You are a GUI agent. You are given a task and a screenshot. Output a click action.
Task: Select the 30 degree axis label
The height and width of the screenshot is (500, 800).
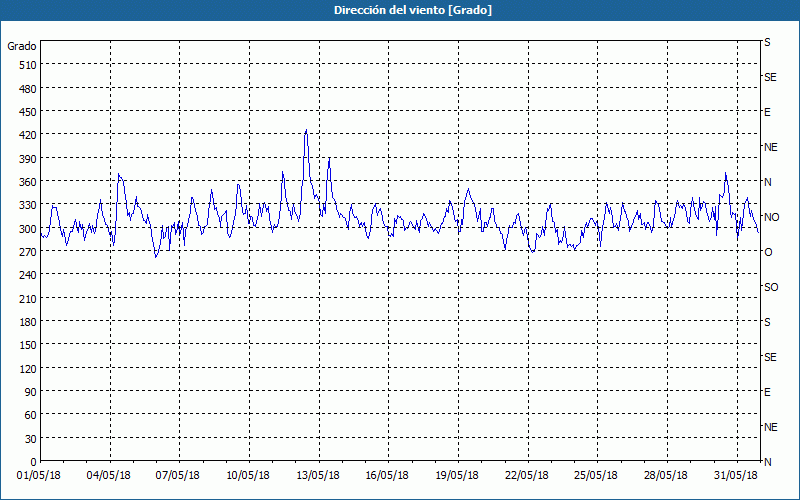31,439
